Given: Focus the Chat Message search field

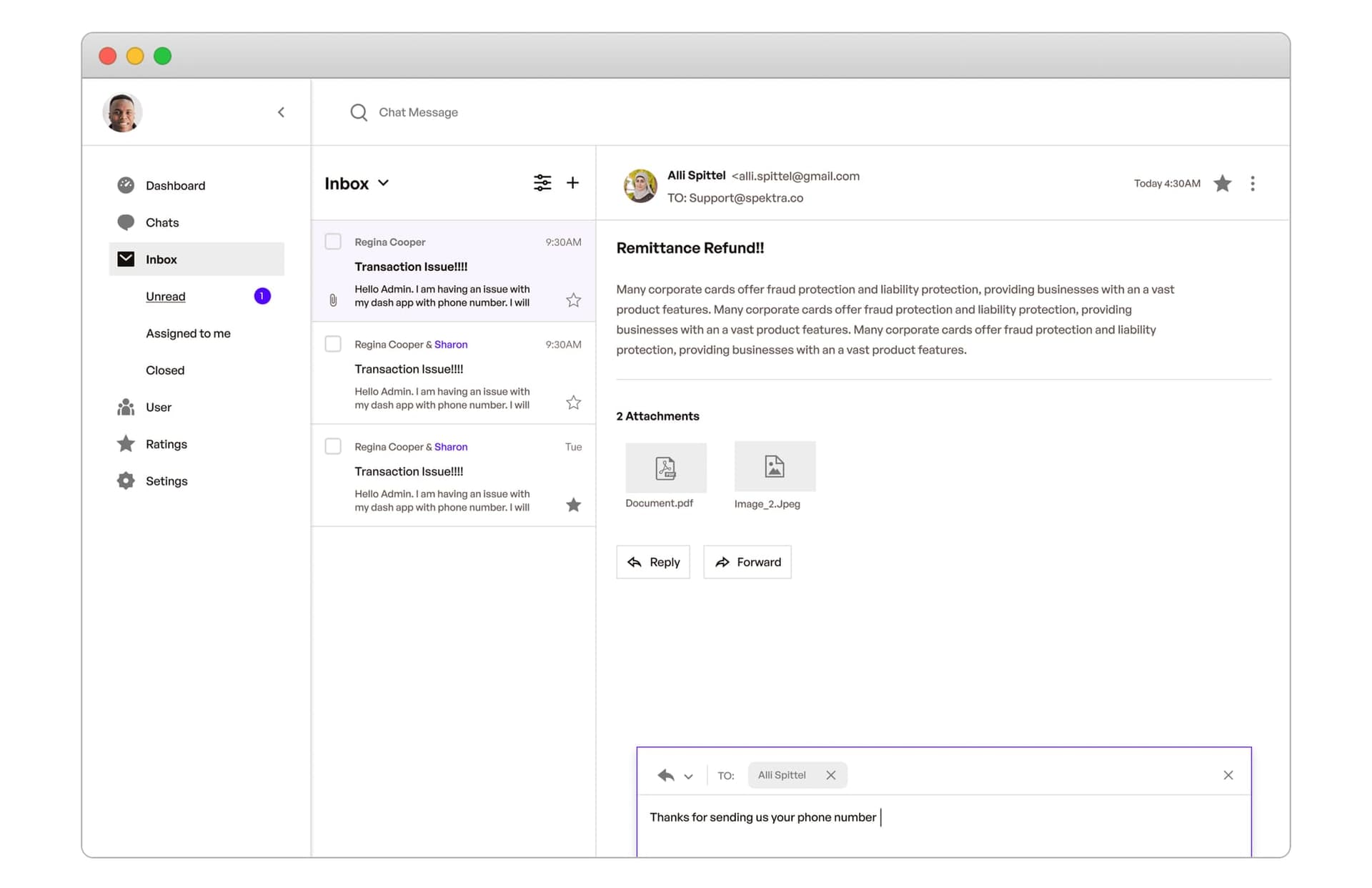Looking at the screenshot, I should point(418,112).
